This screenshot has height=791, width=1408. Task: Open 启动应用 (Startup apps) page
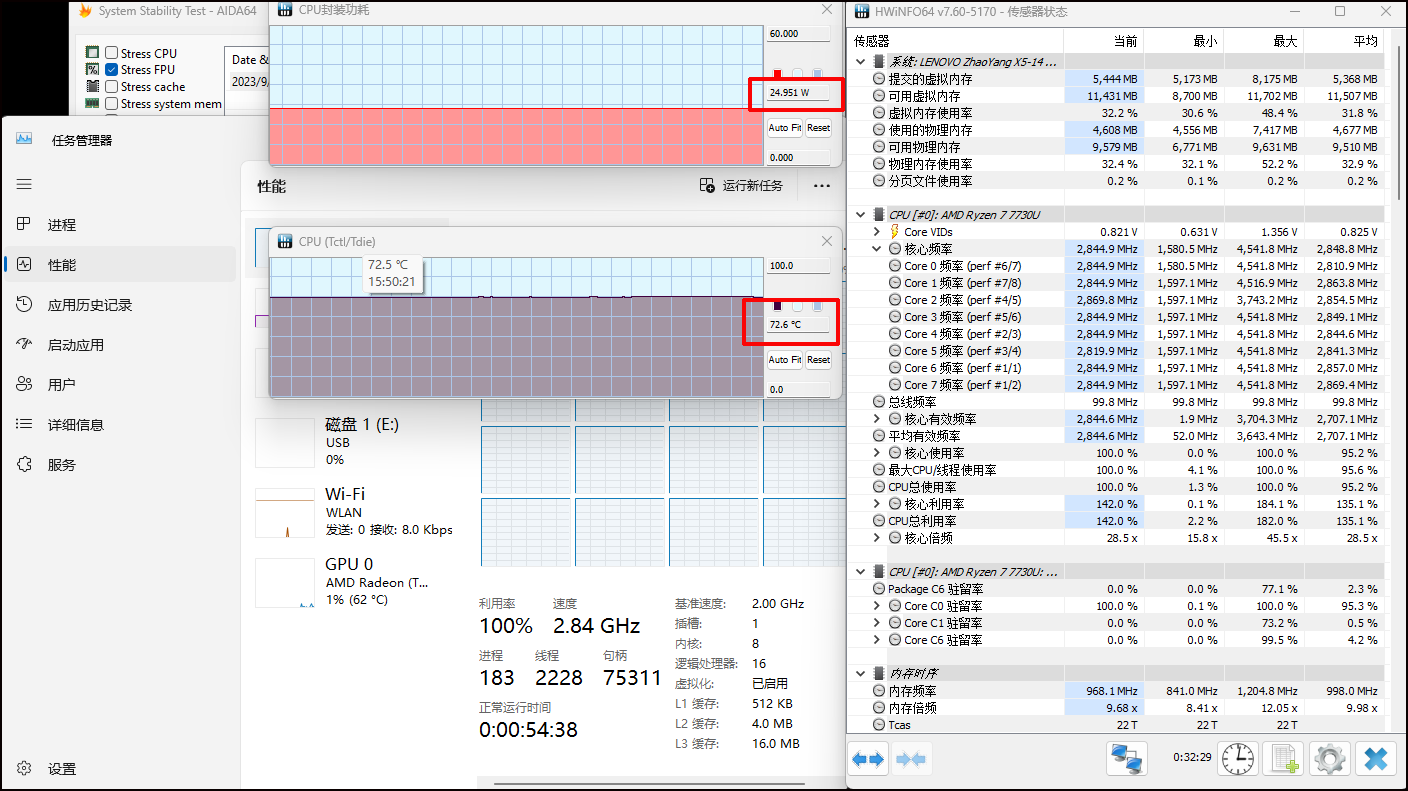pos(76,345)
